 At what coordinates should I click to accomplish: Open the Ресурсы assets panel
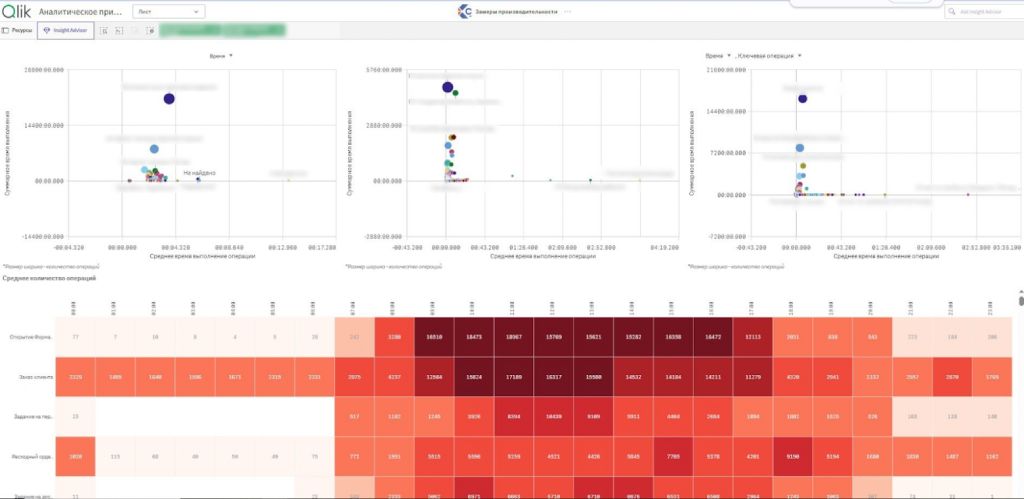pos(17,31)
